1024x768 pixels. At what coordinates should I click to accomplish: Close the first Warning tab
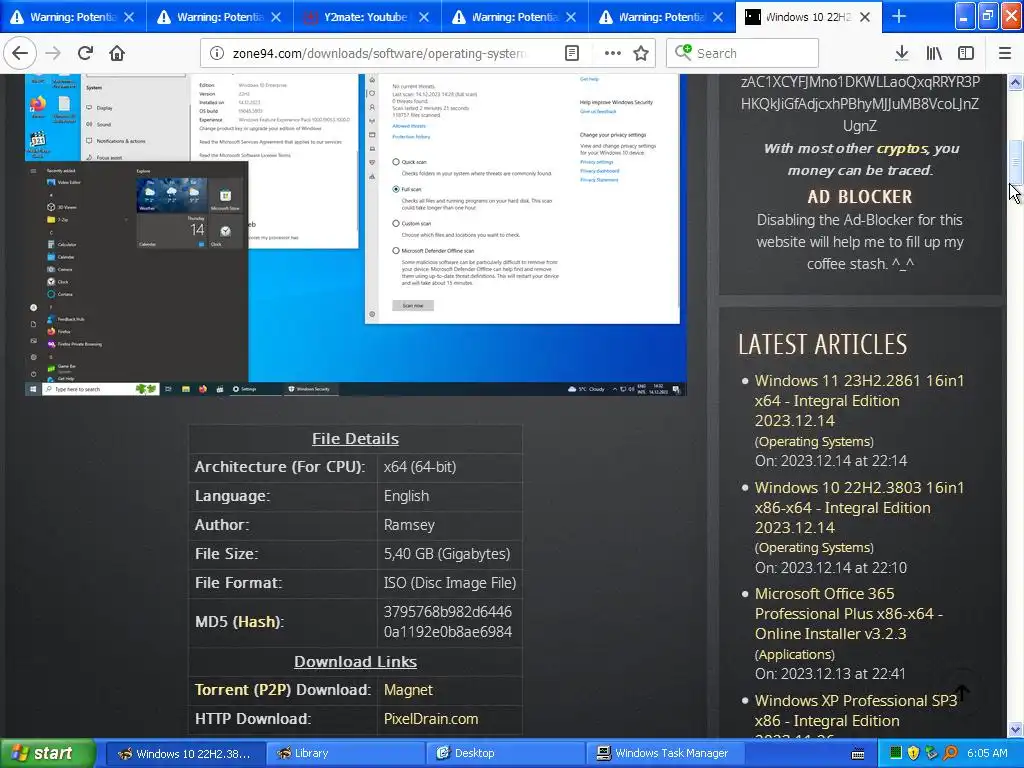[129, 17]
